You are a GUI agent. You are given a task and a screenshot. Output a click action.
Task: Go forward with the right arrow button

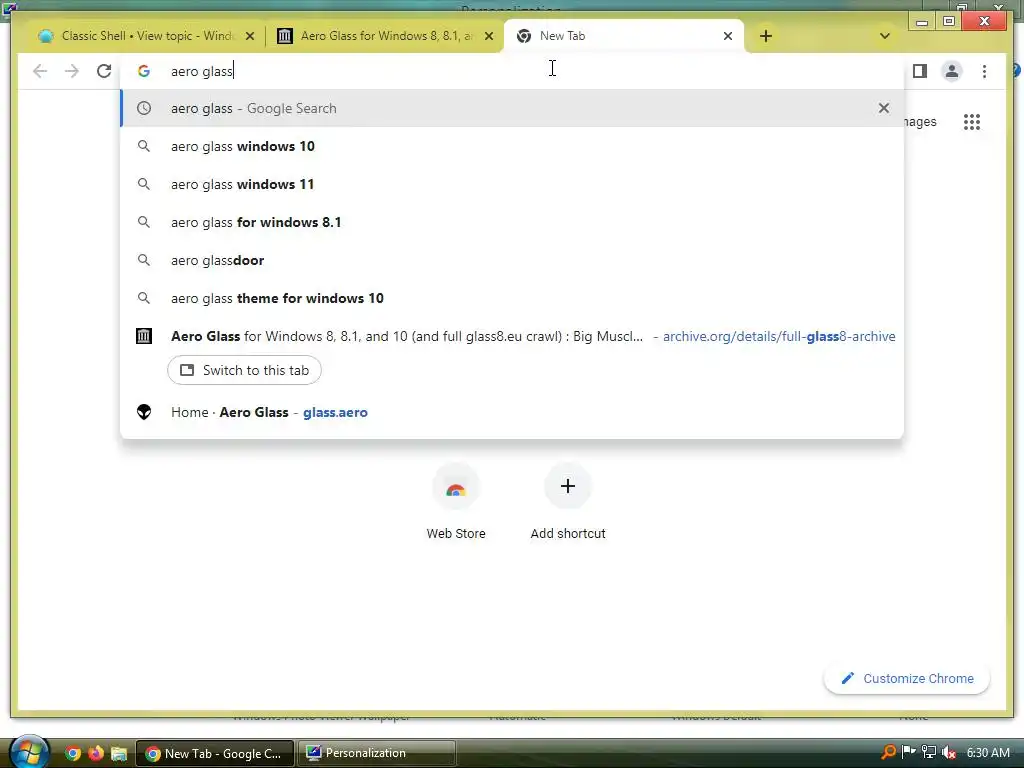(72, 71)
